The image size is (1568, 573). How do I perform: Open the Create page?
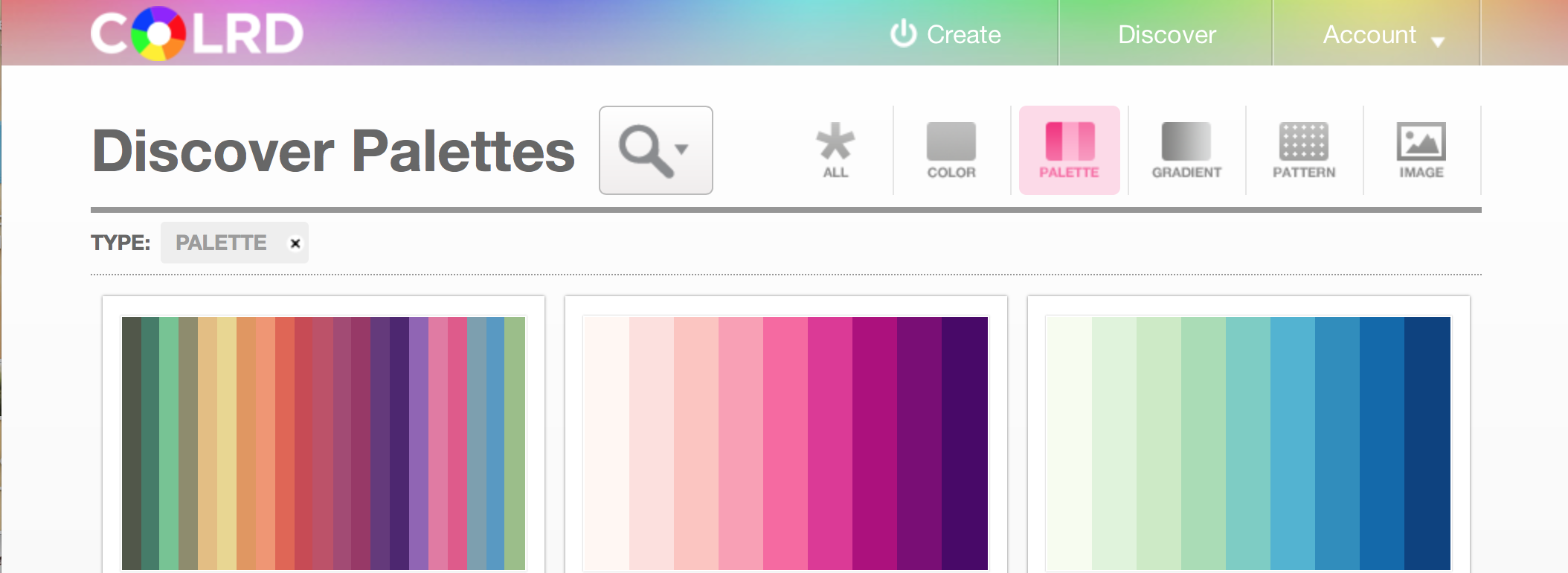point(946,34)
